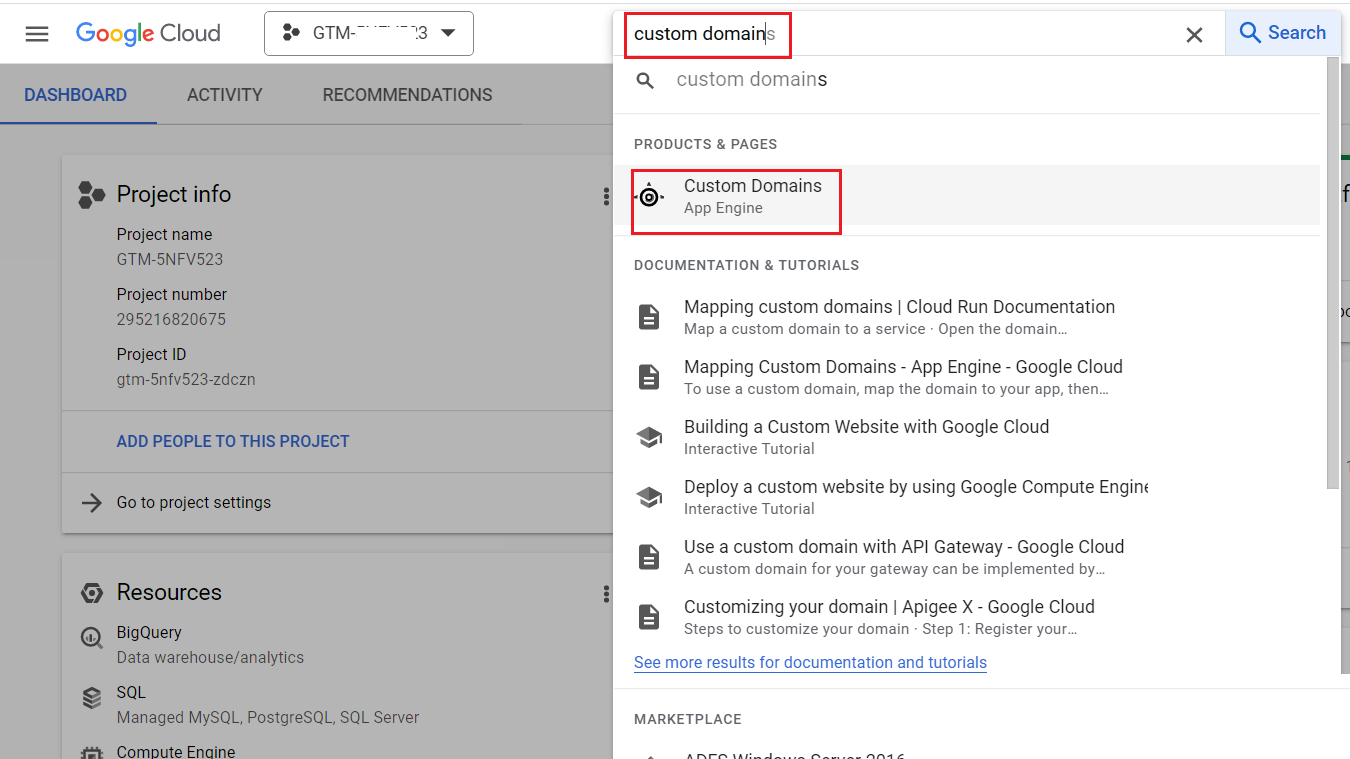The height and width of the screenshot is (759, 1350).
Task: Open the Project info card's three-dot menu
Action: tap(605, 196)
